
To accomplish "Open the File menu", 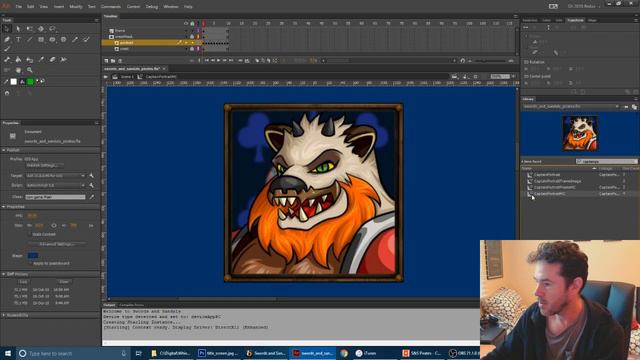I will (19, 7).
